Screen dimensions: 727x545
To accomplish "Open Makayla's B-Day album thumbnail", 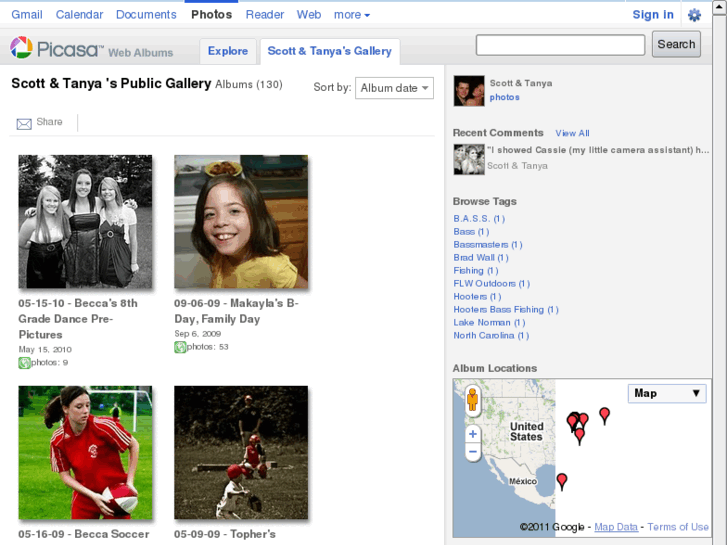I will point(241,222).
